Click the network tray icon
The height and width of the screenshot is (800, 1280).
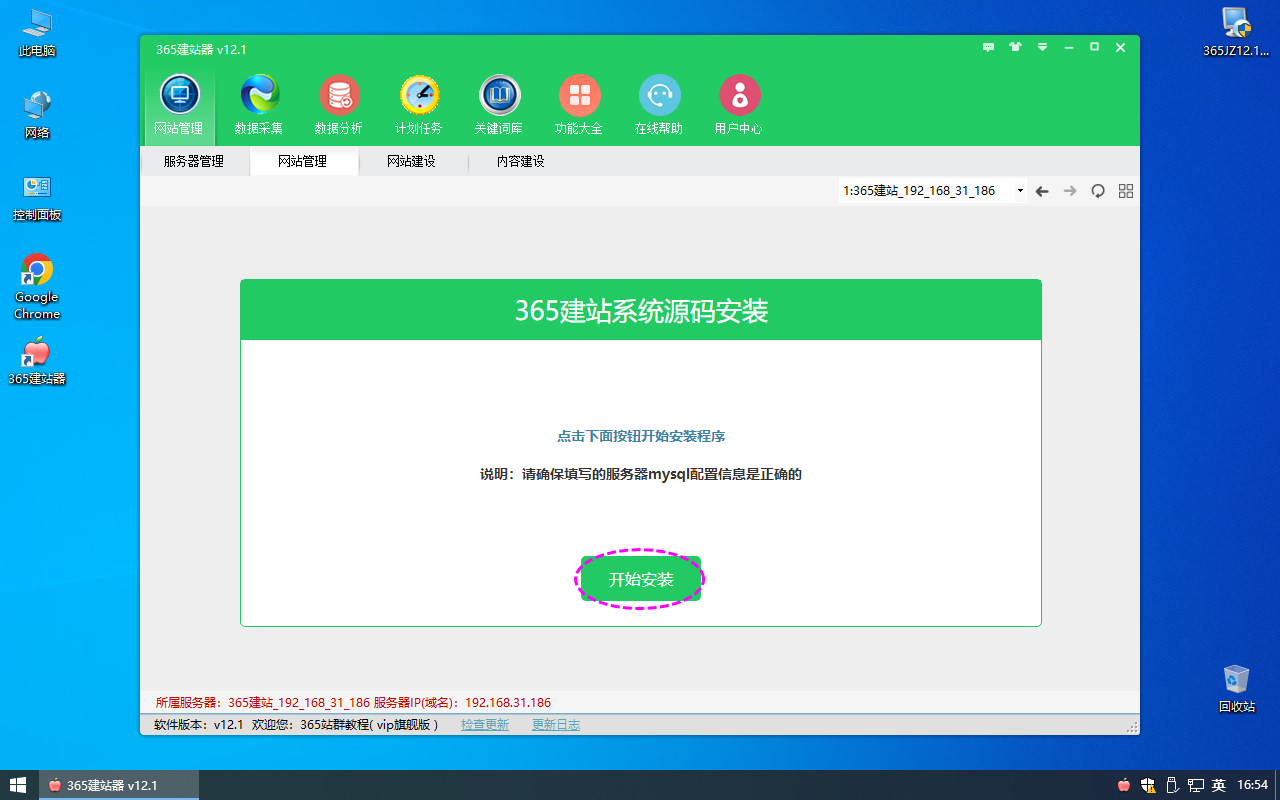pos(1195,785)
